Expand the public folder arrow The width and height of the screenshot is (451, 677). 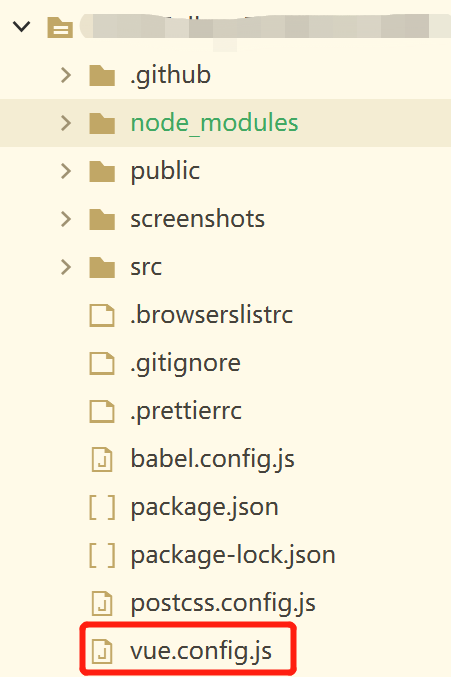pos(66,171)
